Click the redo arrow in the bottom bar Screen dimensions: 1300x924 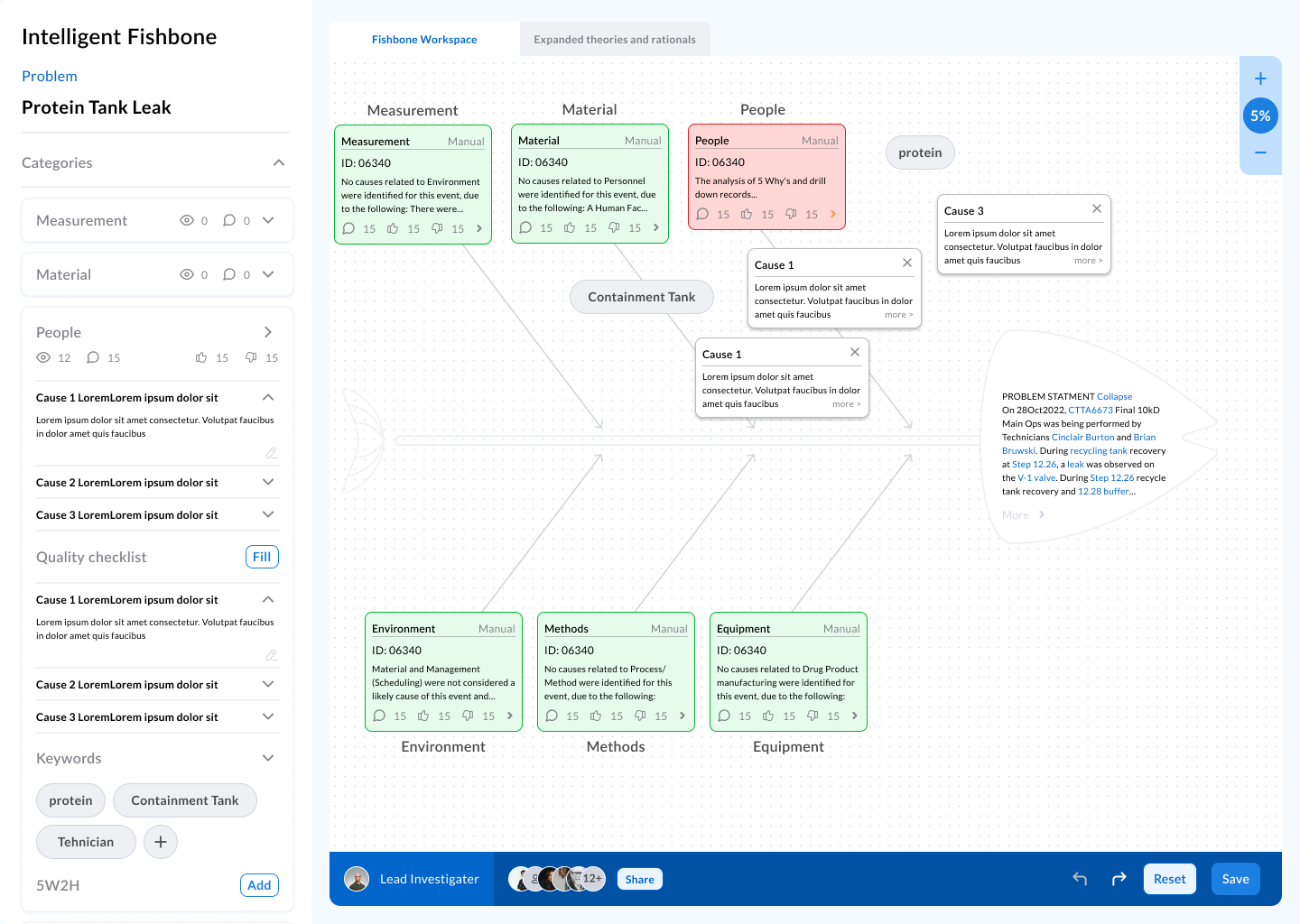tap(1119, 878)
